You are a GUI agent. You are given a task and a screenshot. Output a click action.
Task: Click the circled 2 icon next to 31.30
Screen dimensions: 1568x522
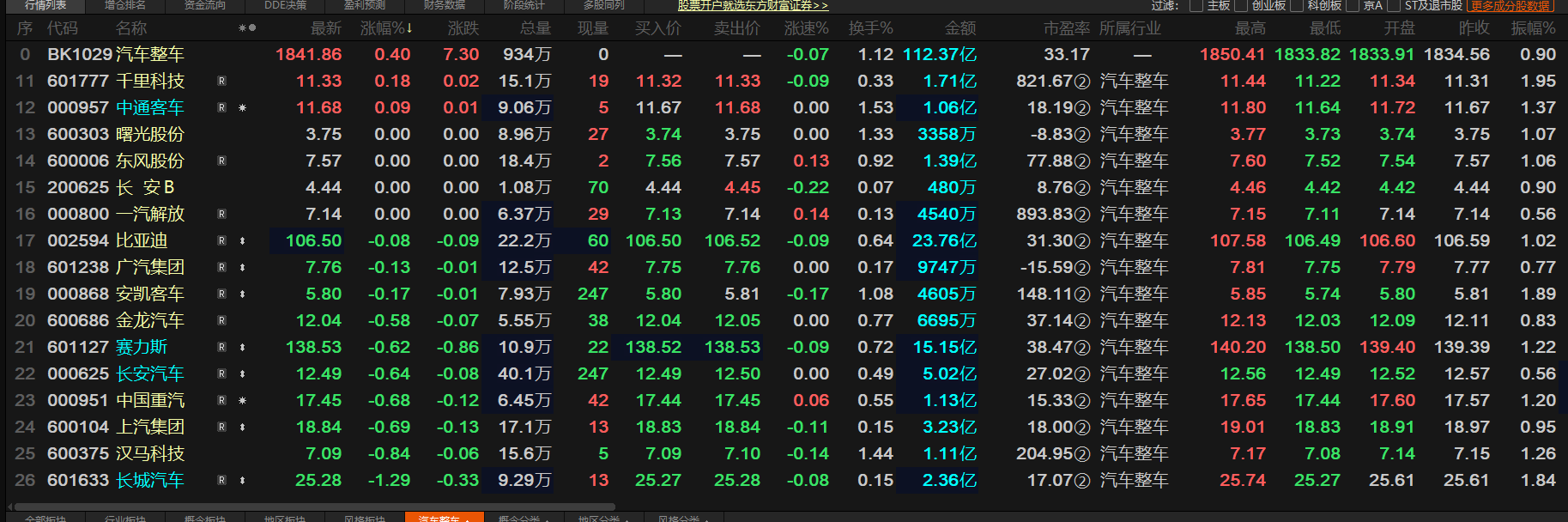[x=1082, y=242]
